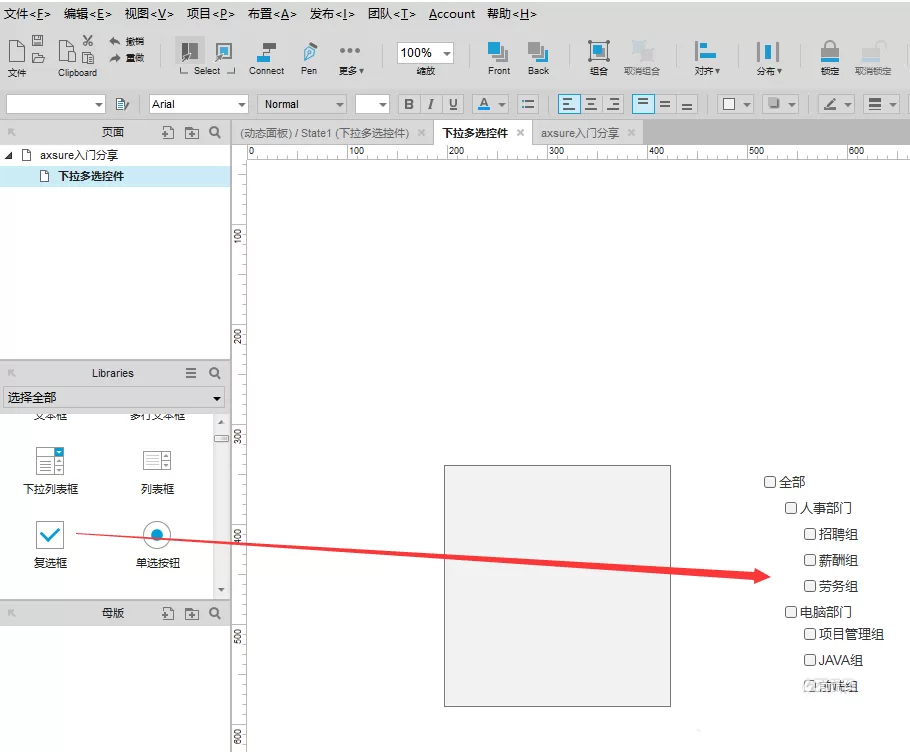Open the 编辑 menu
910x752 pixels.
[88, 14]
